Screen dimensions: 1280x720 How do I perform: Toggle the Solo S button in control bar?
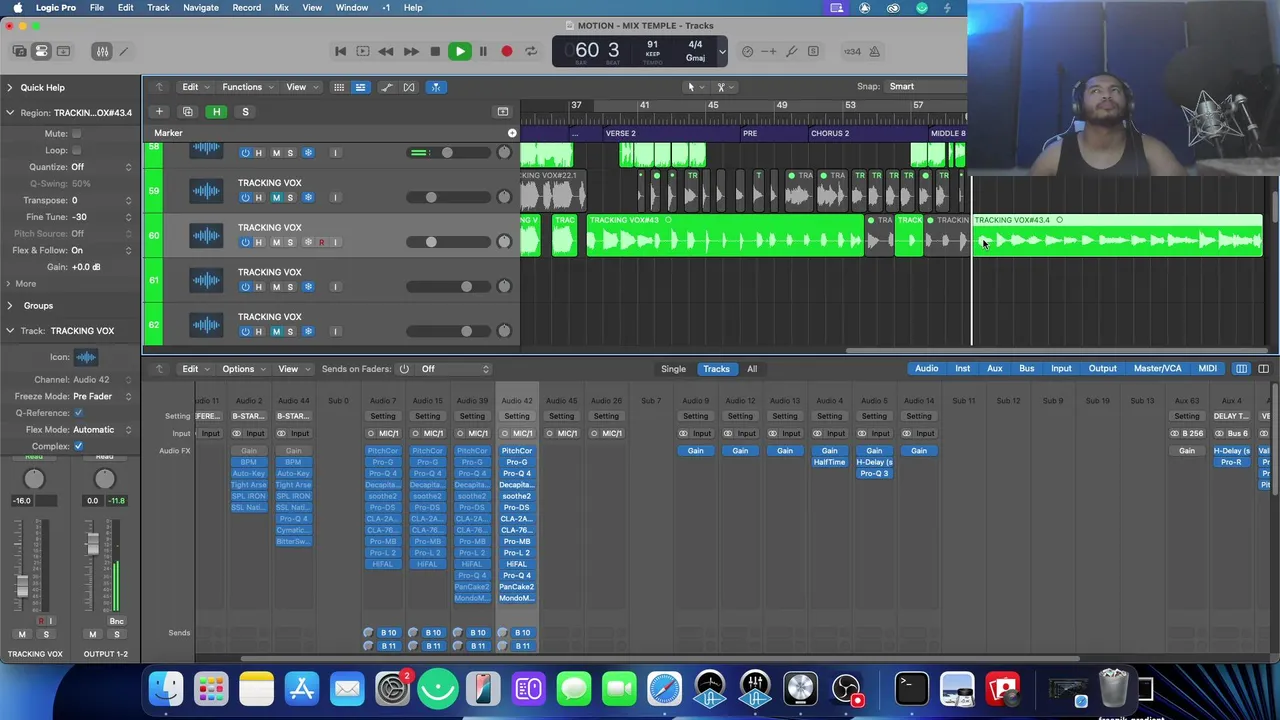[814, 51]
